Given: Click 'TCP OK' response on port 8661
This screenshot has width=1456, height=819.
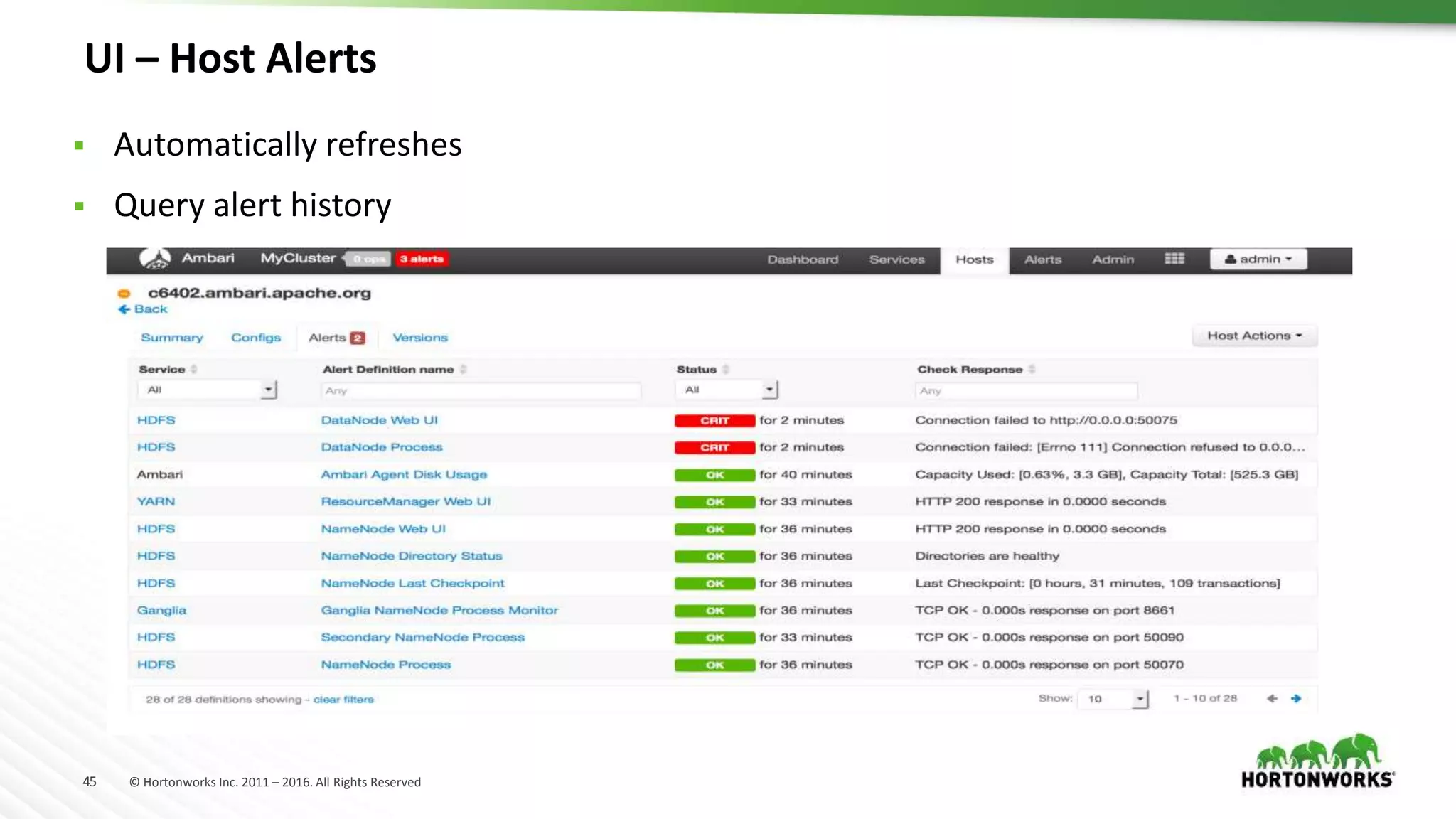Looking at the screenshot, I should pos(1044,611).
